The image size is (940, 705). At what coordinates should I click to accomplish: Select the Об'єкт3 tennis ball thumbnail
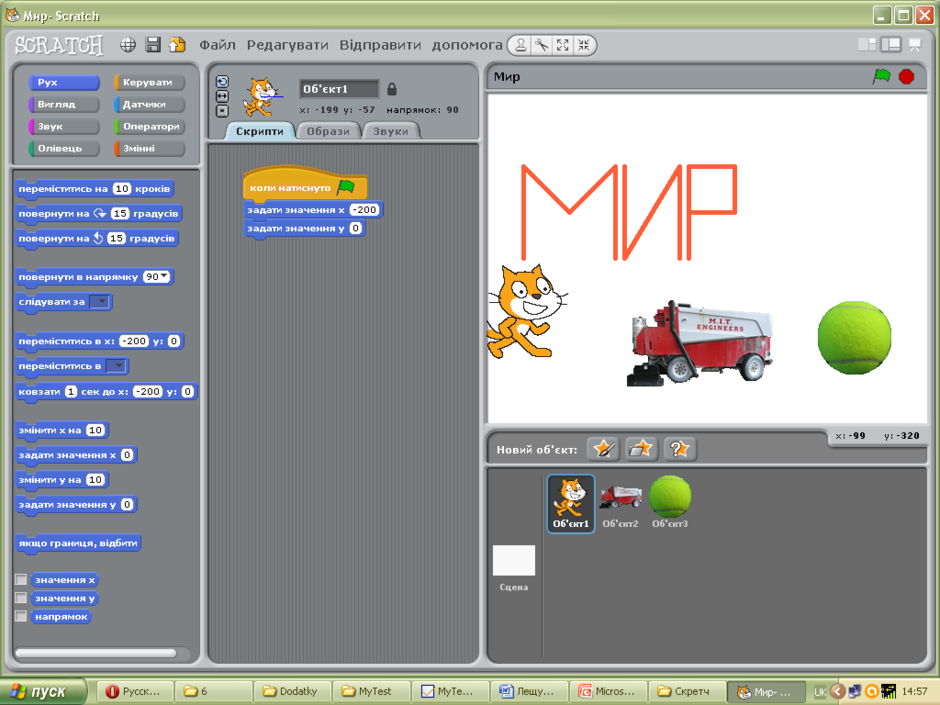(x=670, y=503)
